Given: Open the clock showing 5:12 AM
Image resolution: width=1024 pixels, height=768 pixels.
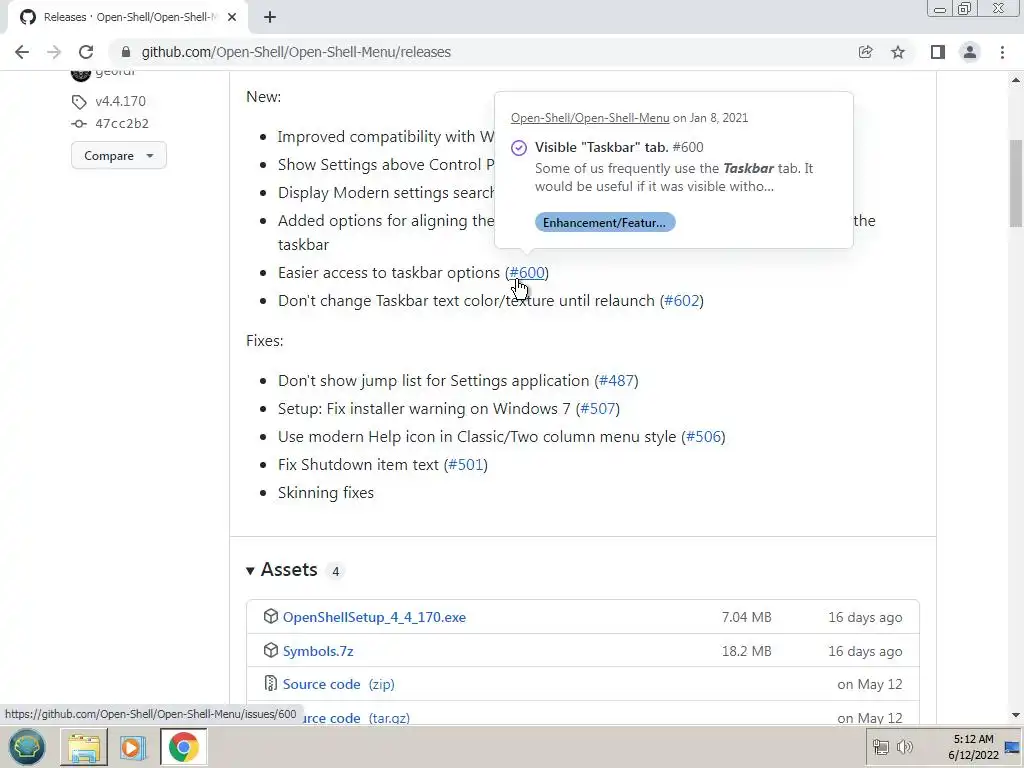Looking at the screenshot, I should click(x=973, y=747).
